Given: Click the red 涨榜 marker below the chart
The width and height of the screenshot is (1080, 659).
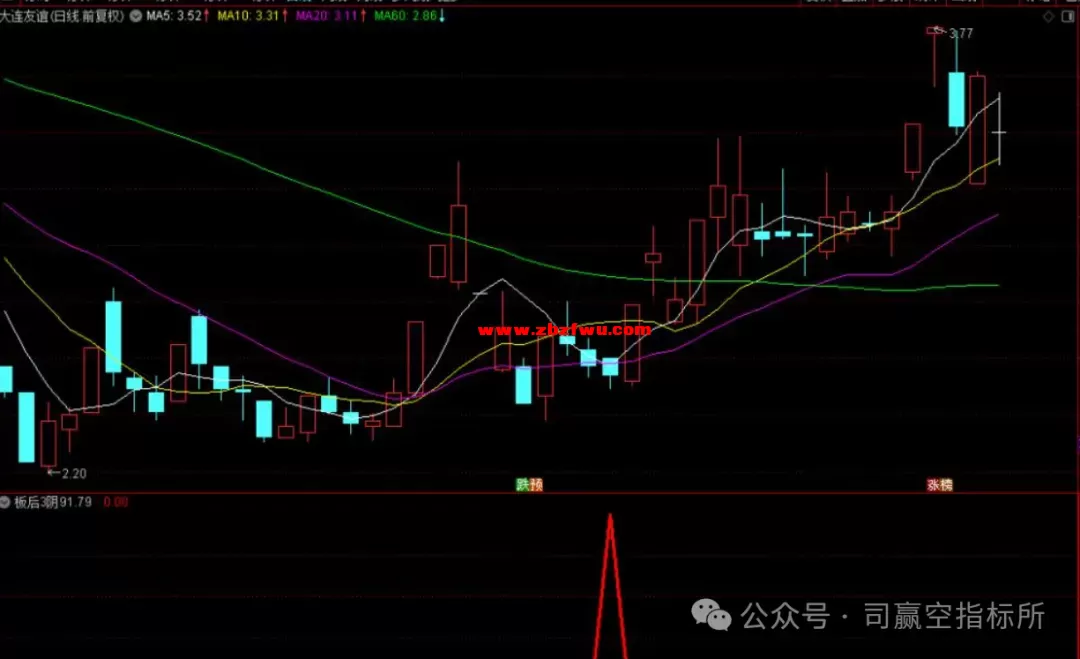Looking at the screenshot, I should tap(939, 485).
